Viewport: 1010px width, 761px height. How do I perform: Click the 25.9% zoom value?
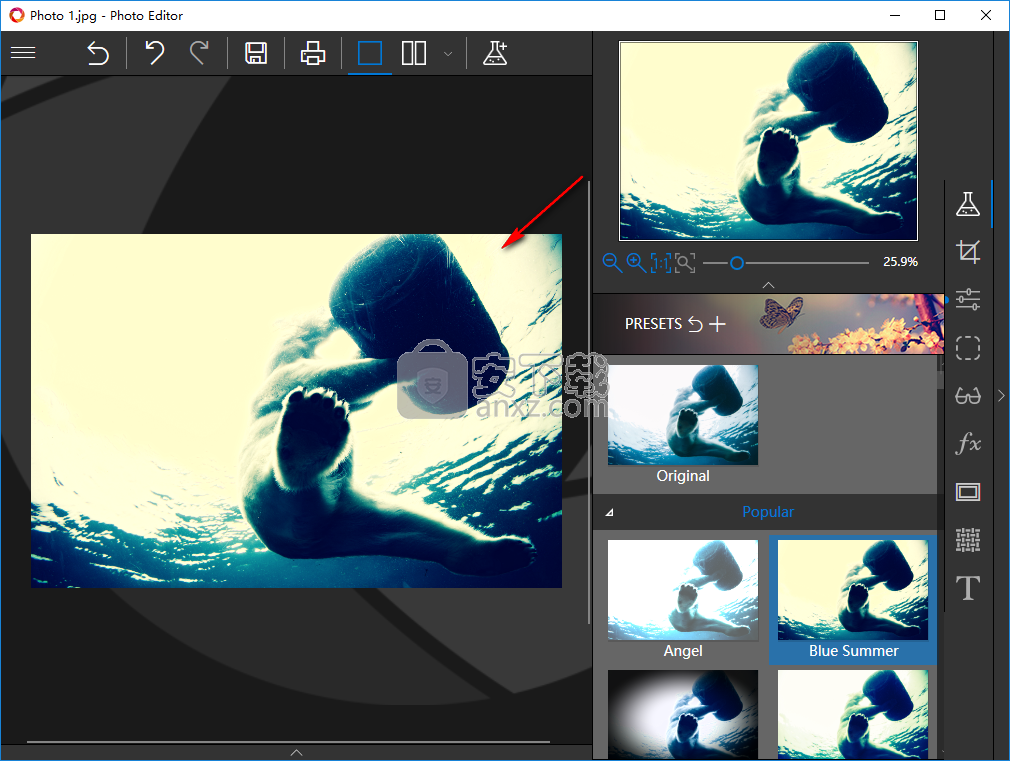click(x=900, y=262)
